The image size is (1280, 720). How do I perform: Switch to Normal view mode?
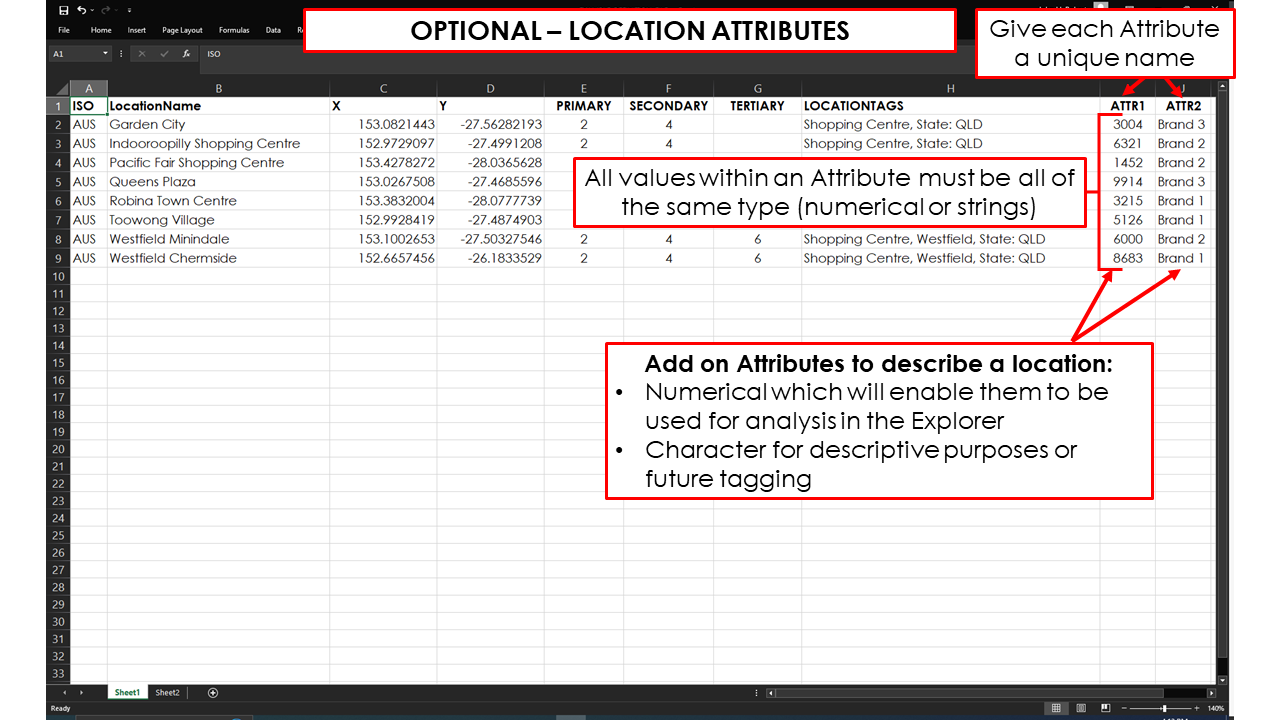tap(1056, 707)
